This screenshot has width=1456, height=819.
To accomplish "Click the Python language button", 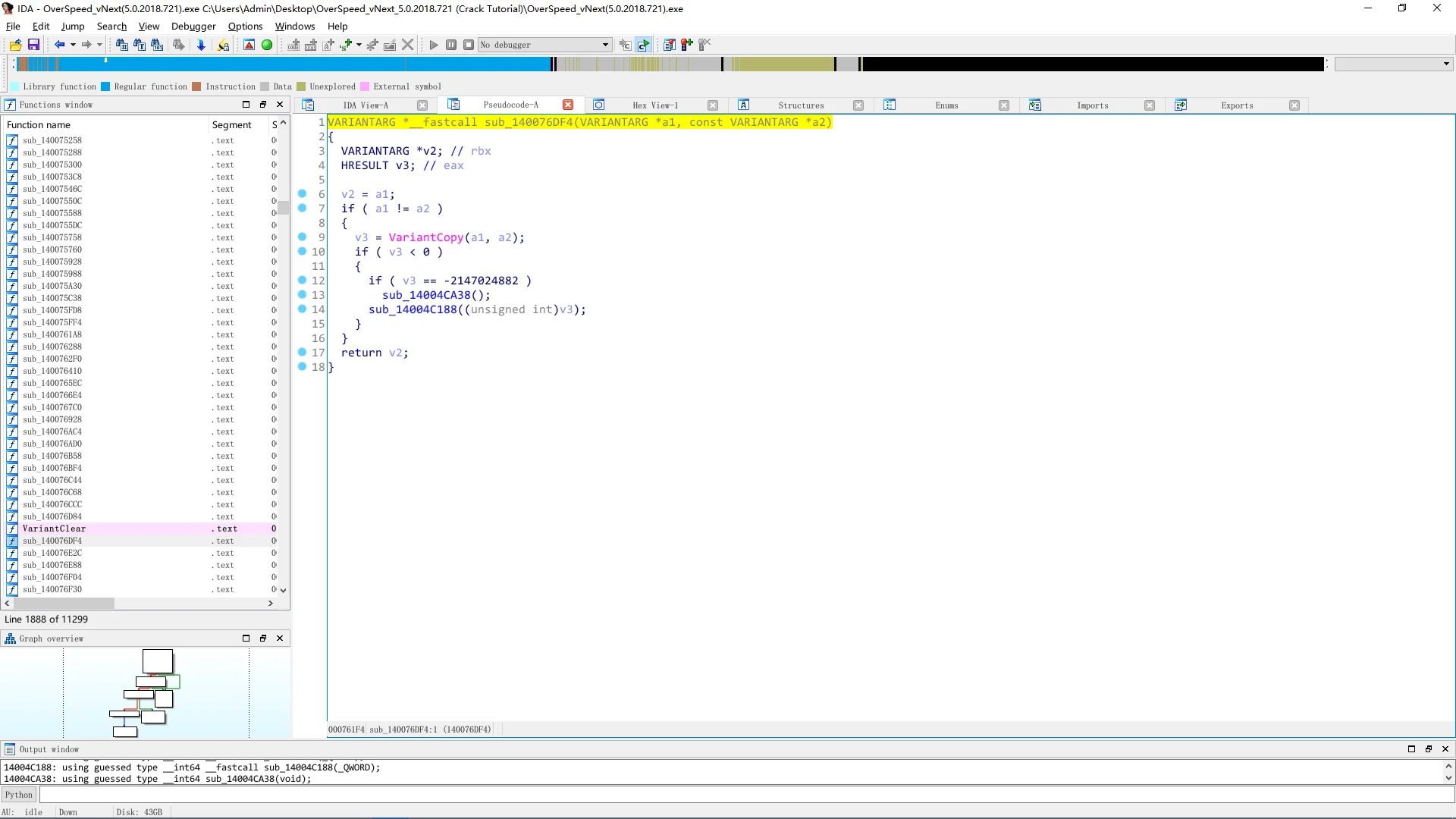I will [18, 795].
